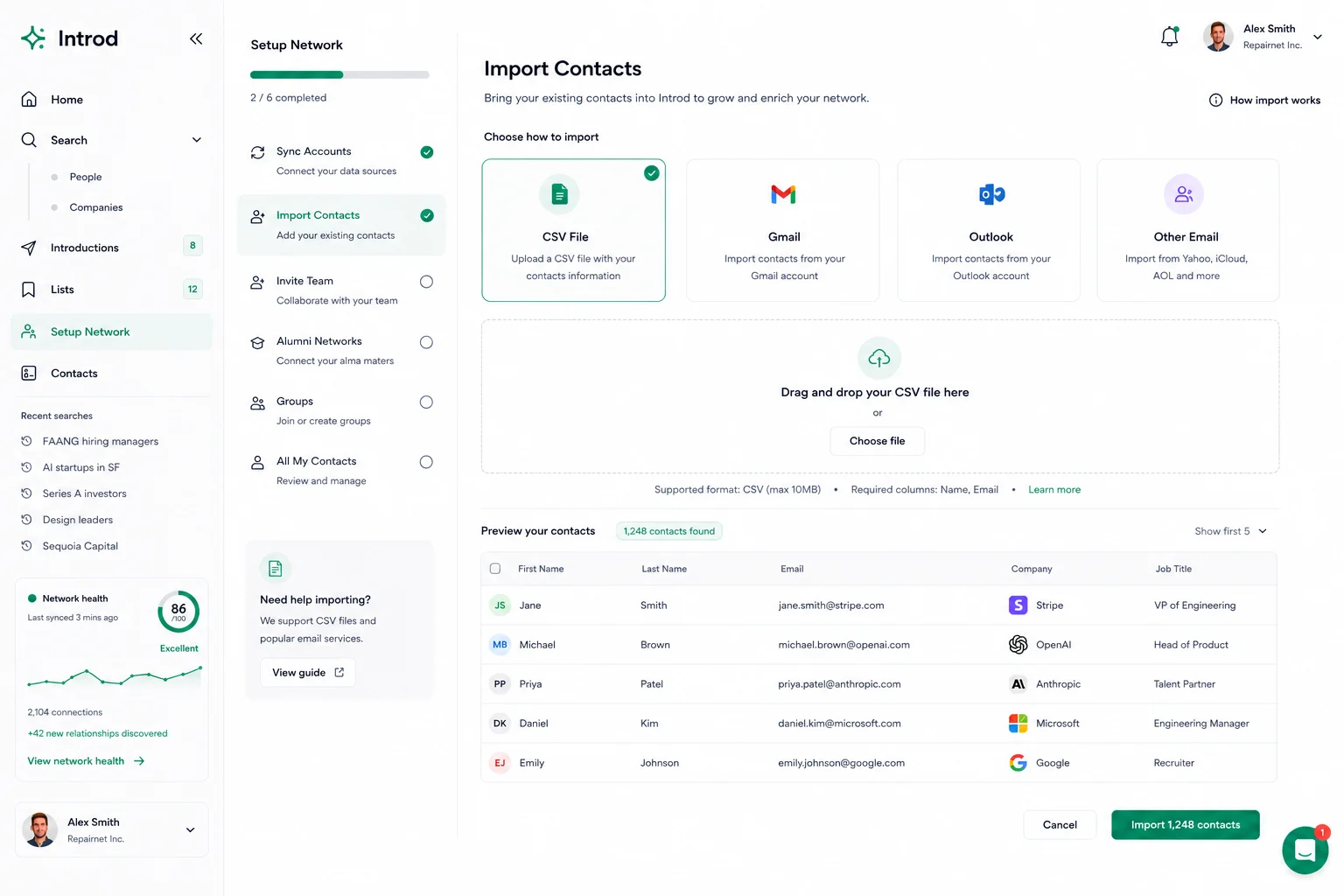This screenshot has width=1344, height=896.
Task: Open recent search Sequoia Capital
Action: click(80, 546)
